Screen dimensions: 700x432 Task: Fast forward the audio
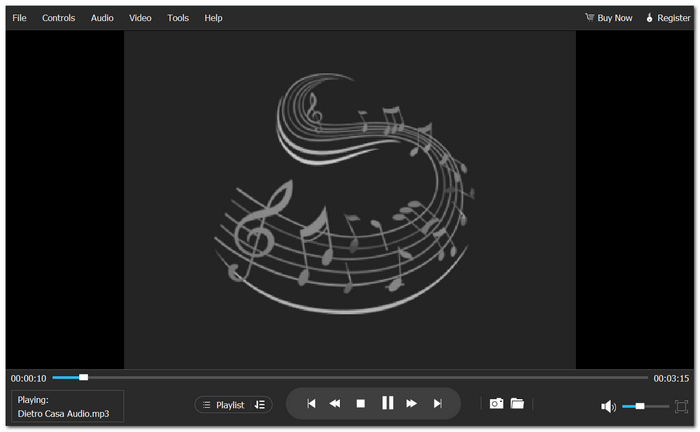pyautogui.click(x=412, y=403)
